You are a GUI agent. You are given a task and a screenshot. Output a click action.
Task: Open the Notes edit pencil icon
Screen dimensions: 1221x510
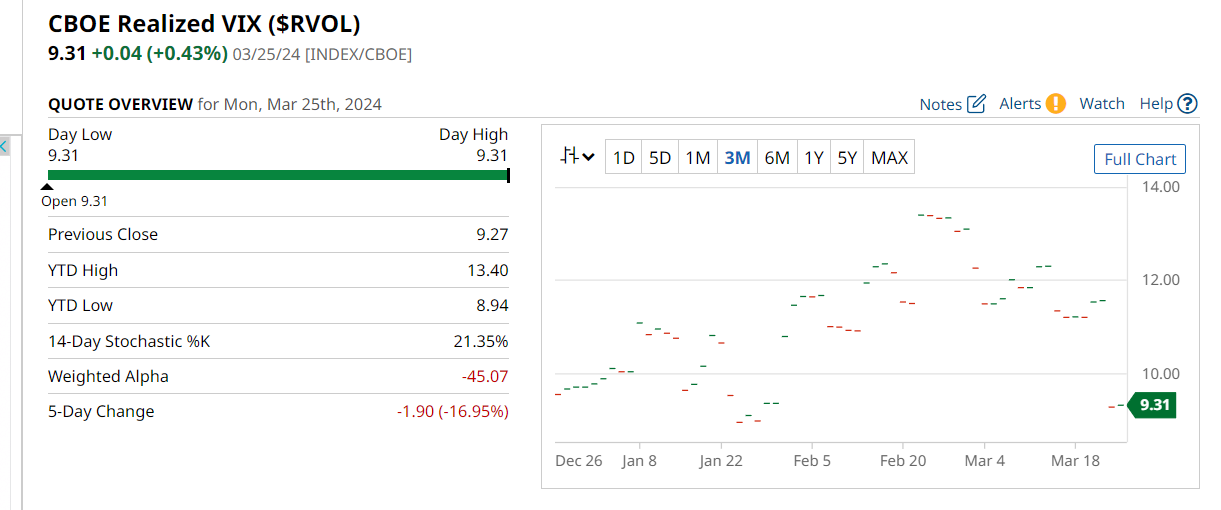pos(977,103)
